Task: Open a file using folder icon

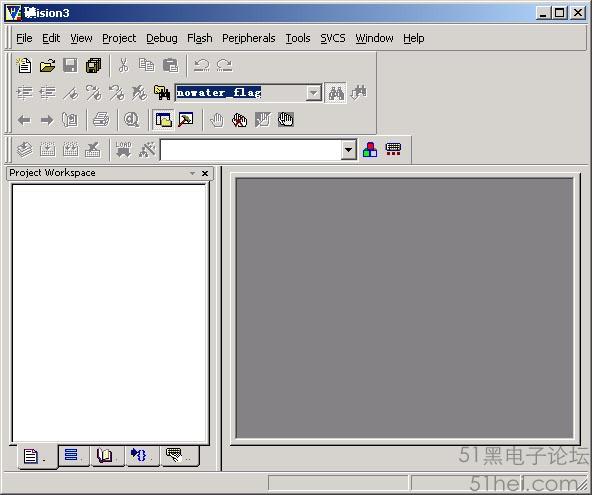Action: click(x=48, y=65)
